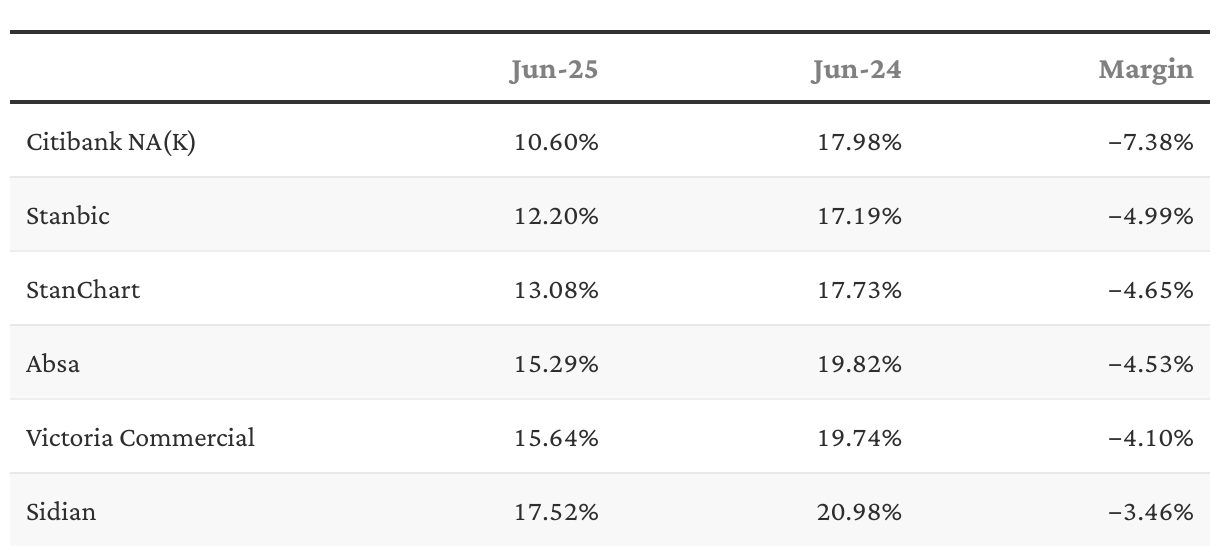
Task: Click Citibank's margin value −7.38%
Action: point(1151,142)
